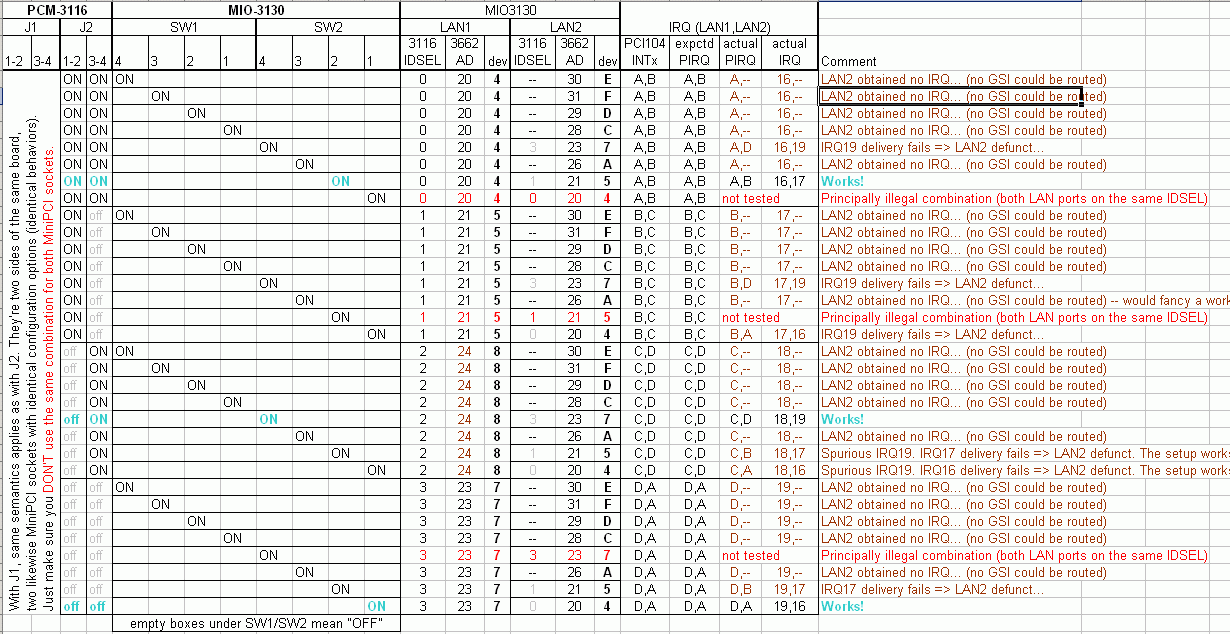
Task: Click the actual IRQ value '18,16'
Action: coord(790,470)
